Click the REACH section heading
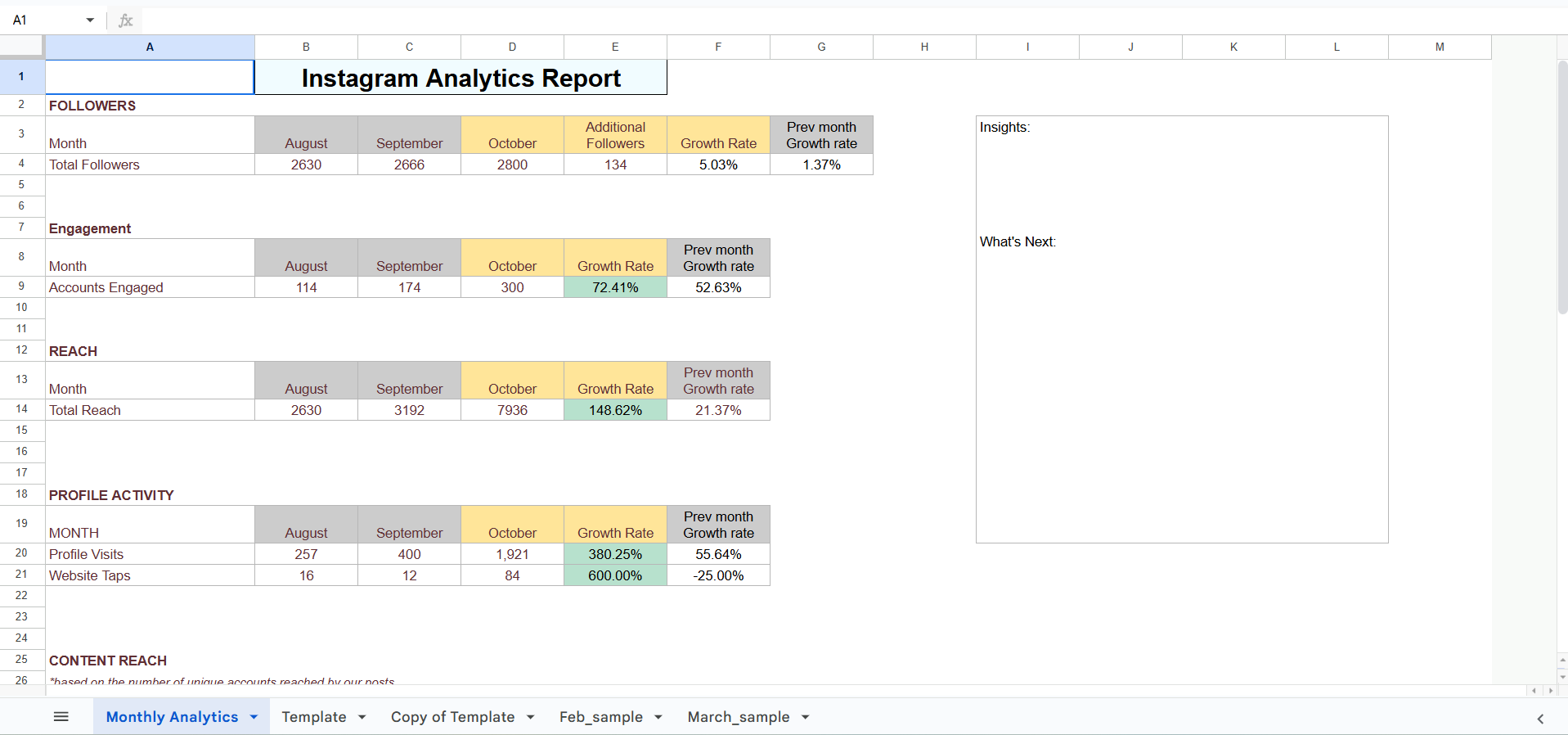 coord(73,351)
